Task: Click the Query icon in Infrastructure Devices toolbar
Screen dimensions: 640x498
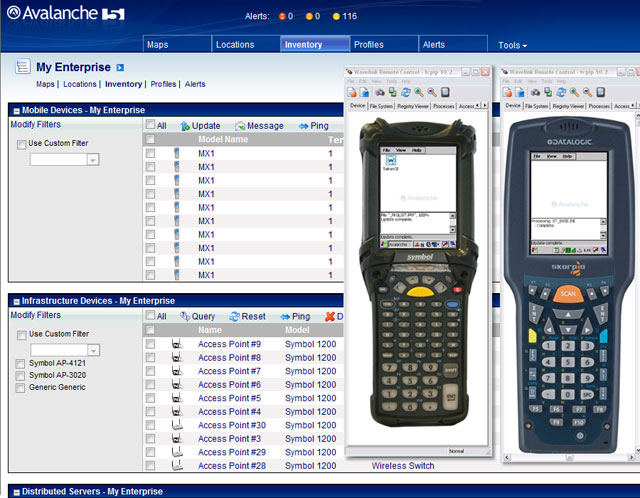Action: [185, 317]
